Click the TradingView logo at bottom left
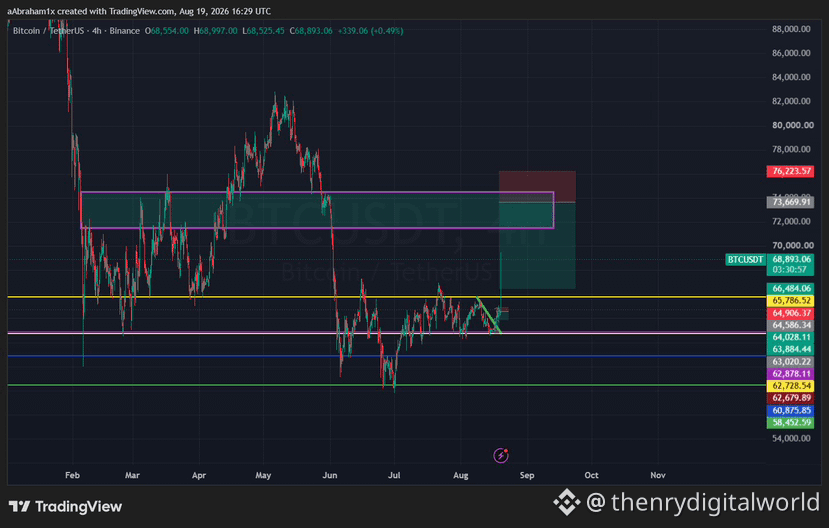 (66, 506)
